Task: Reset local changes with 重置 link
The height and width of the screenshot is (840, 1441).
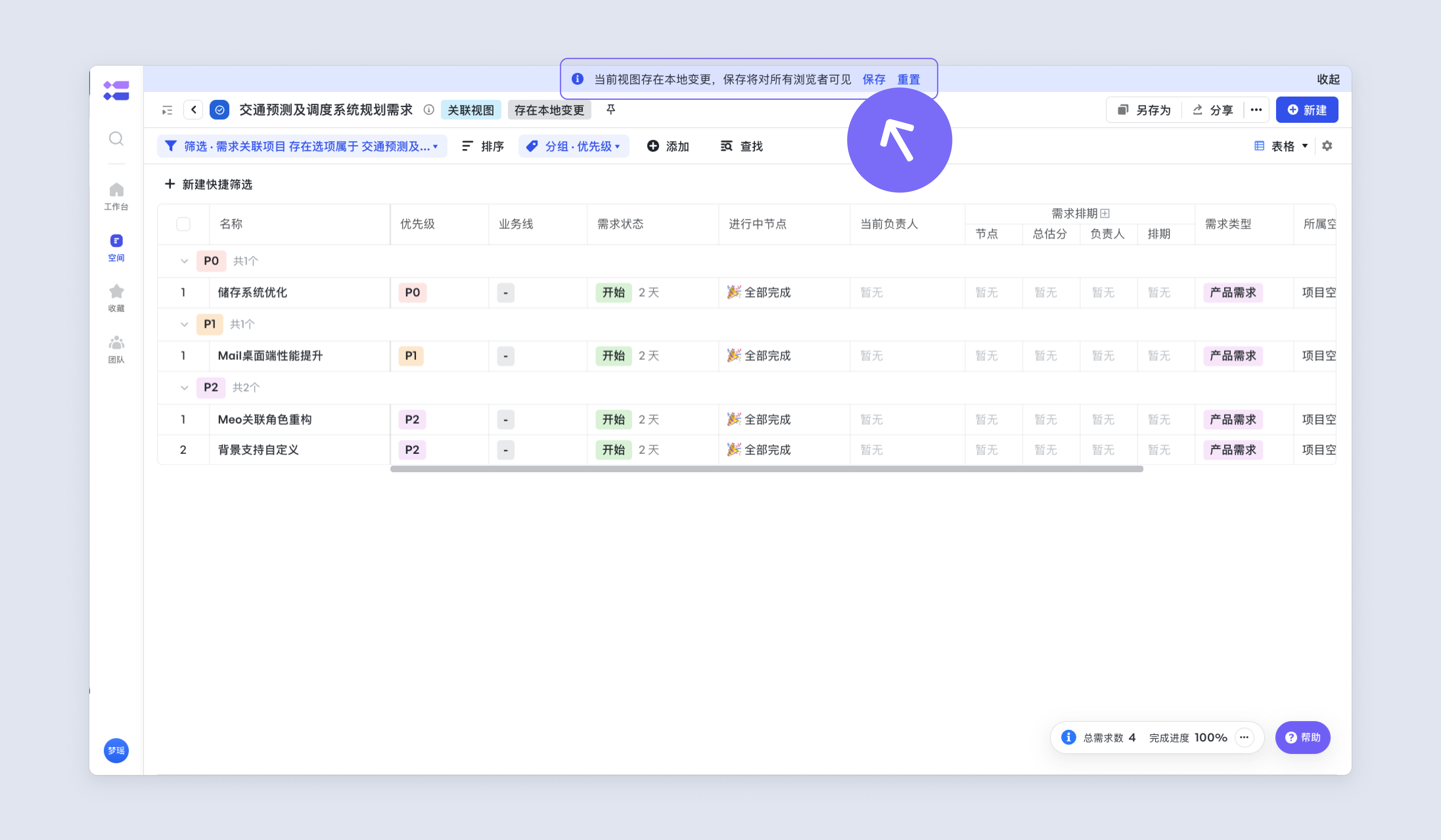Action: coord(909,79)
